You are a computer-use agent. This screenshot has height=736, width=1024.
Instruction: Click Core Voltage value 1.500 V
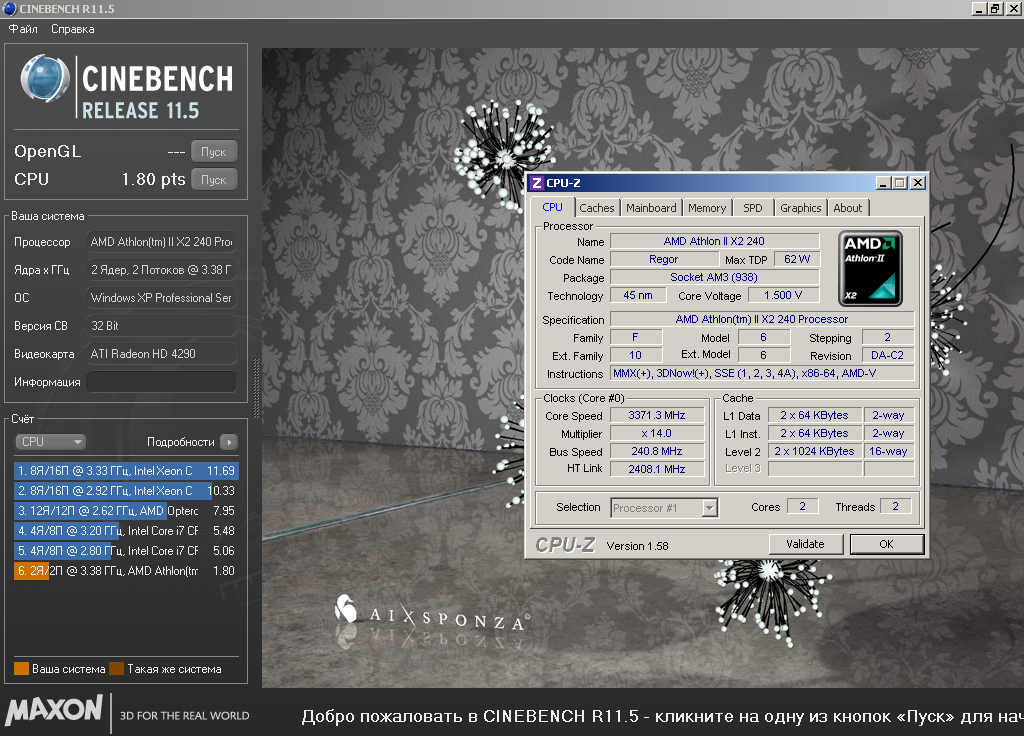pos(783,295)
